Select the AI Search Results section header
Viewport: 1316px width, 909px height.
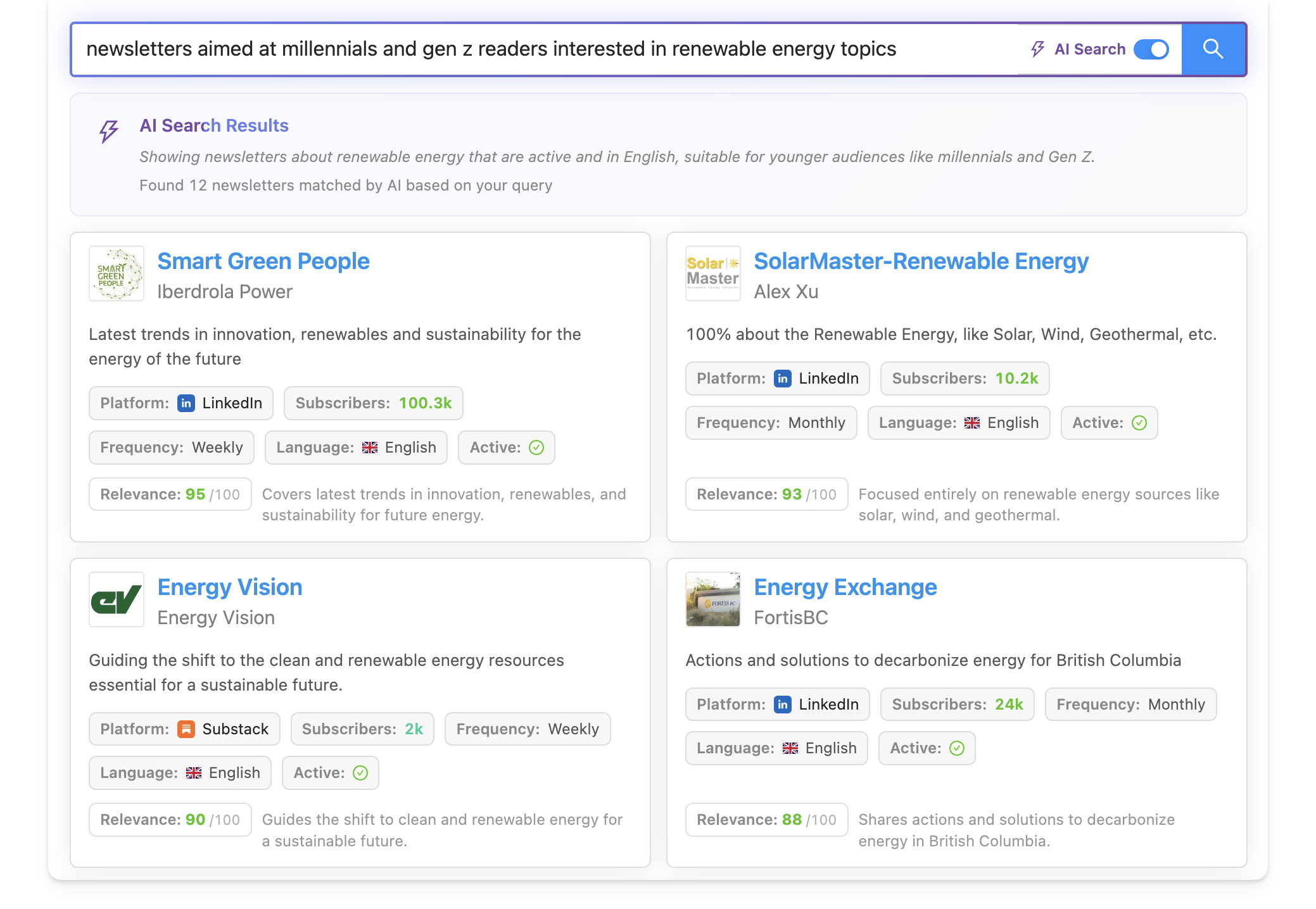tap(214, 125)
